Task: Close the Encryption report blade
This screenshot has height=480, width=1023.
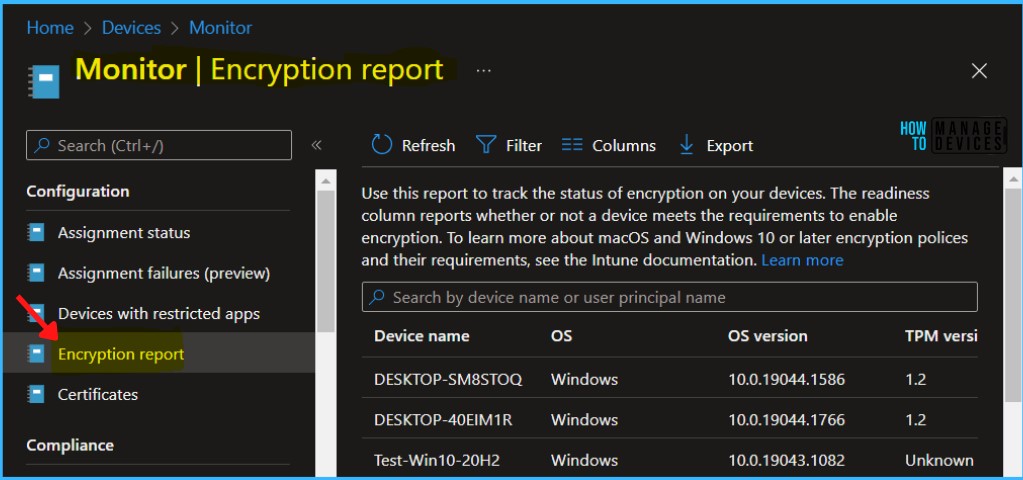Action: click(979, 71)
